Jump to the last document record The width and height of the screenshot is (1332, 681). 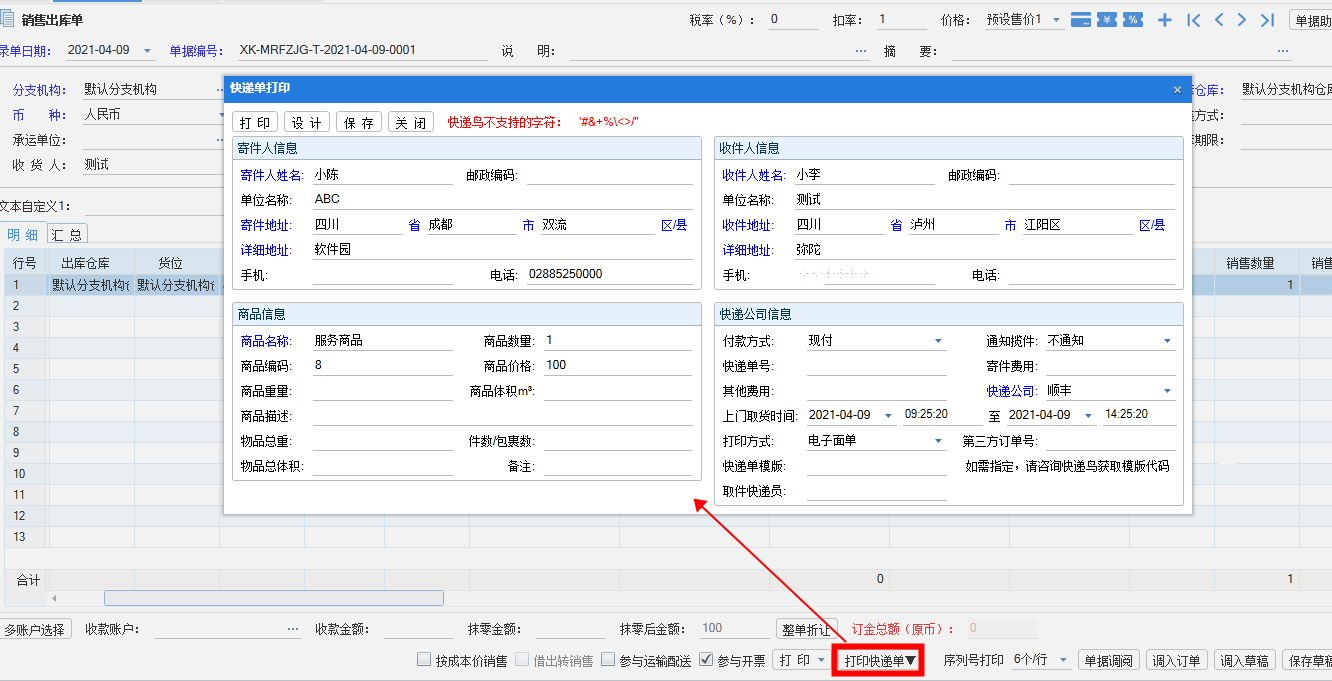(1267, 20)
